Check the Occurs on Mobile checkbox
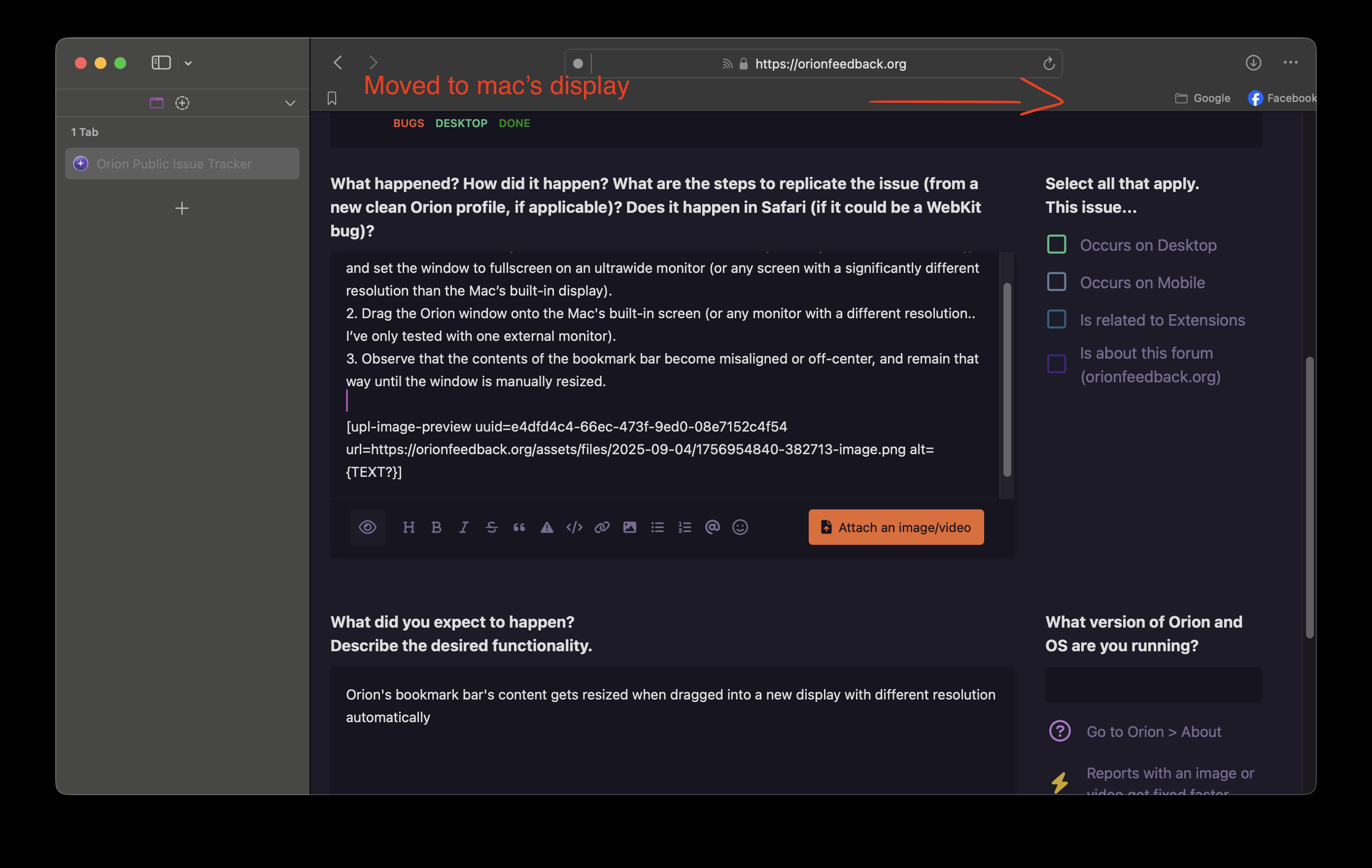1372x868 pixels. (1056, 282)
